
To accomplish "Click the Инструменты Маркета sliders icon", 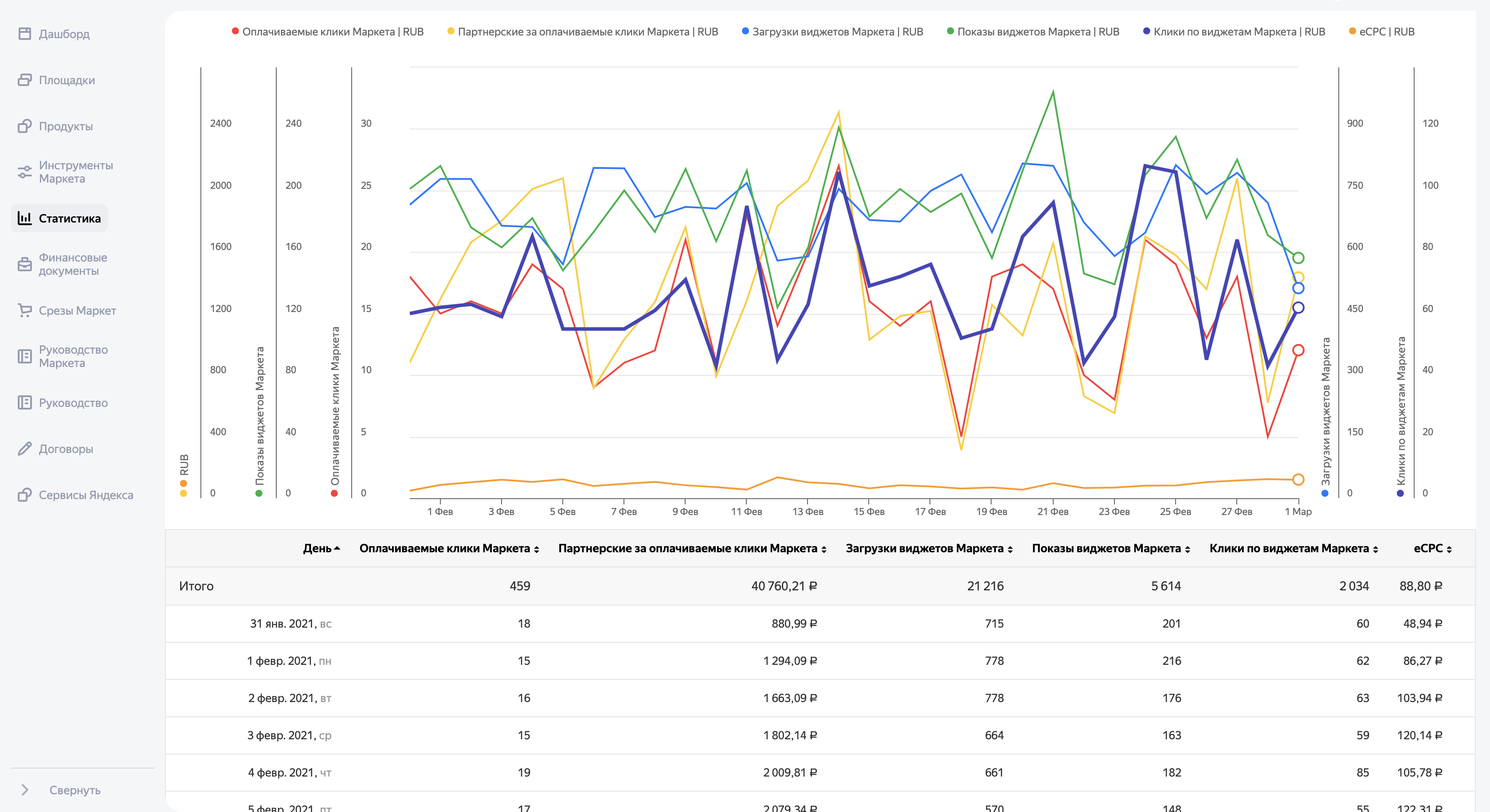I will pyautogui.click(x=24, y=172).
